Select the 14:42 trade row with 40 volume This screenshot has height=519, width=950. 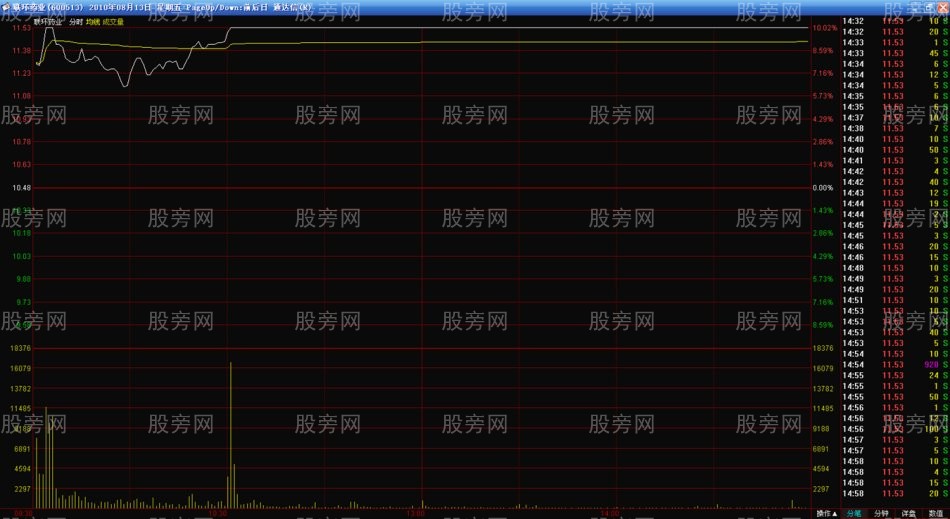click(x=895, y=182)
